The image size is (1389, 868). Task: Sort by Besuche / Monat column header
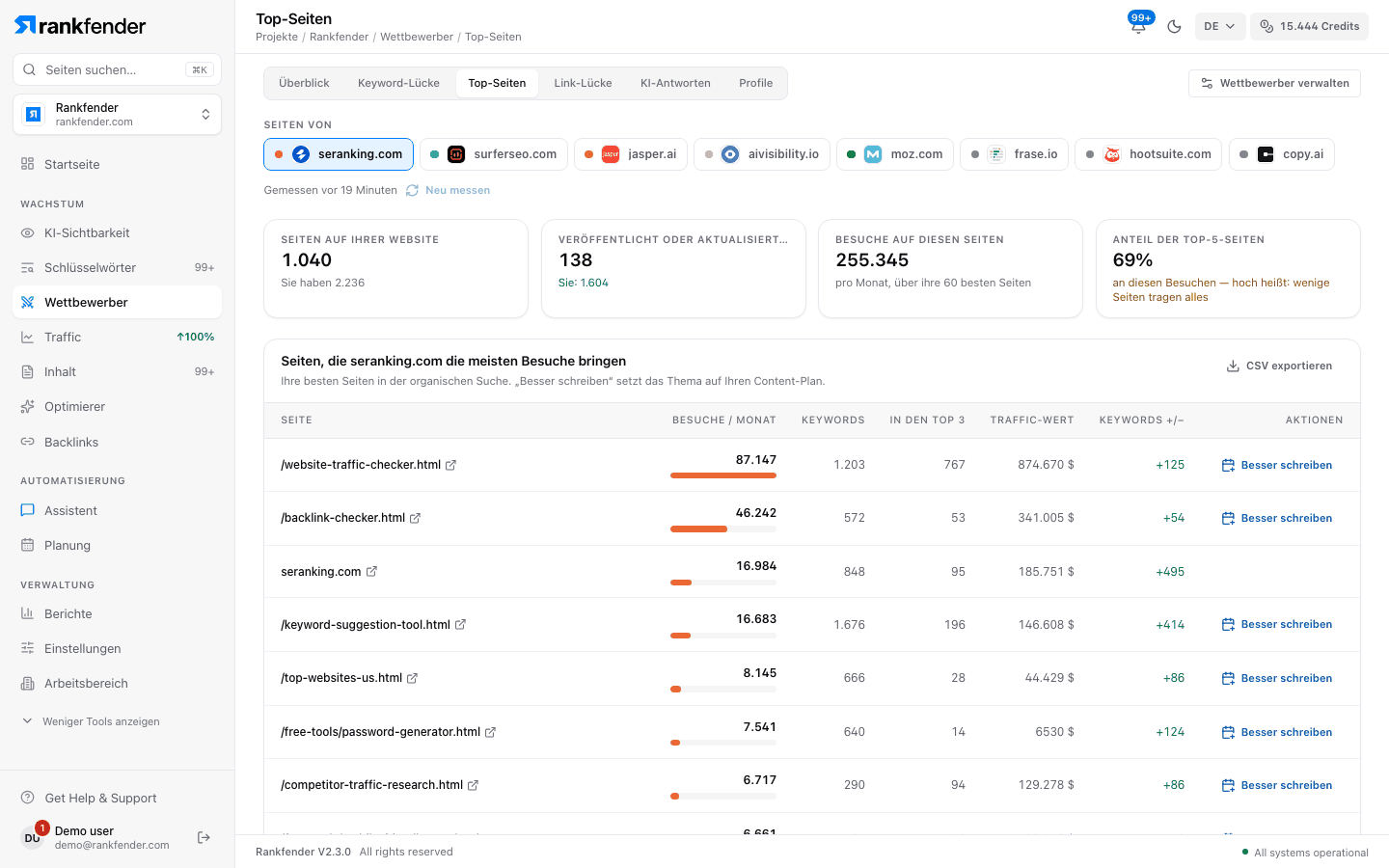click(x=723, y=420)
